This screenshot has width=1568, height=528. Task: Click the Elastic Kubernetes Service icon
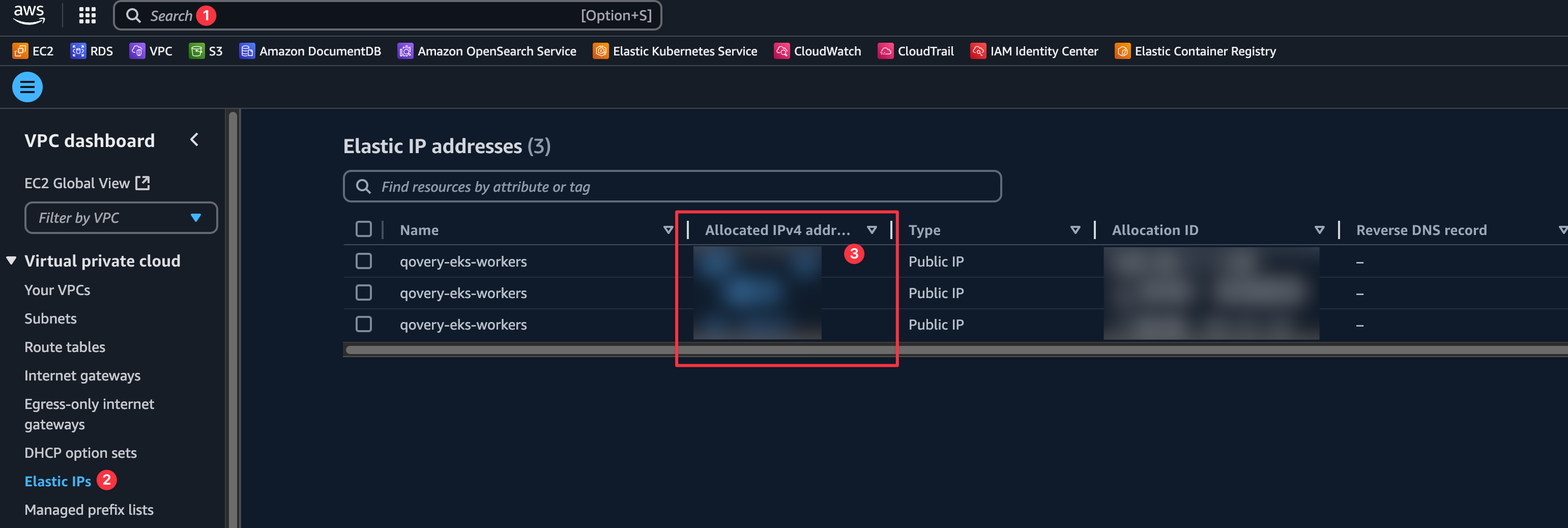(601, 51)
